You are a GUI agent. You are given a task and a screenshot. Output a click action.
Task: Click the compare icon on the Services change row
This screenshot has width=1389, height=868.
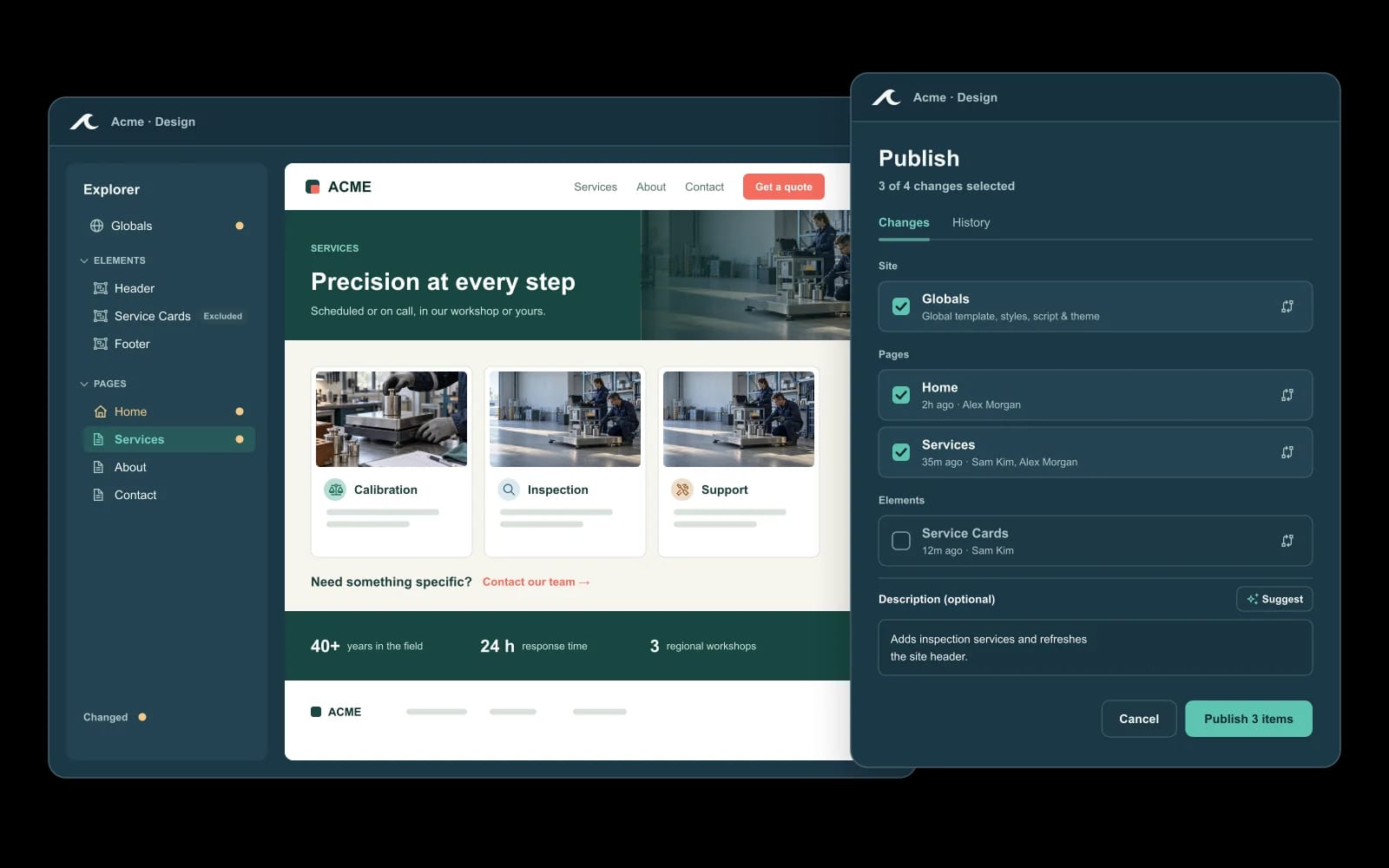click(x=1287, y=452)
